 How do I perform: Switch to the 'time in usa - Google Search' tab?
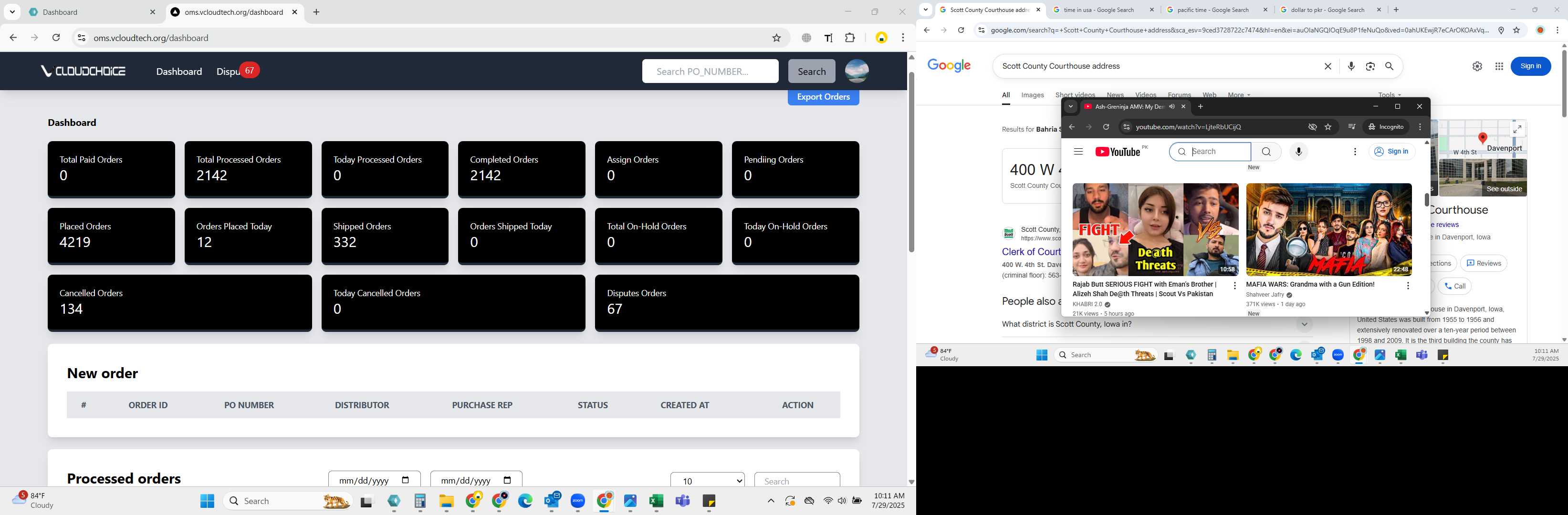click(x=1102, y=10)
